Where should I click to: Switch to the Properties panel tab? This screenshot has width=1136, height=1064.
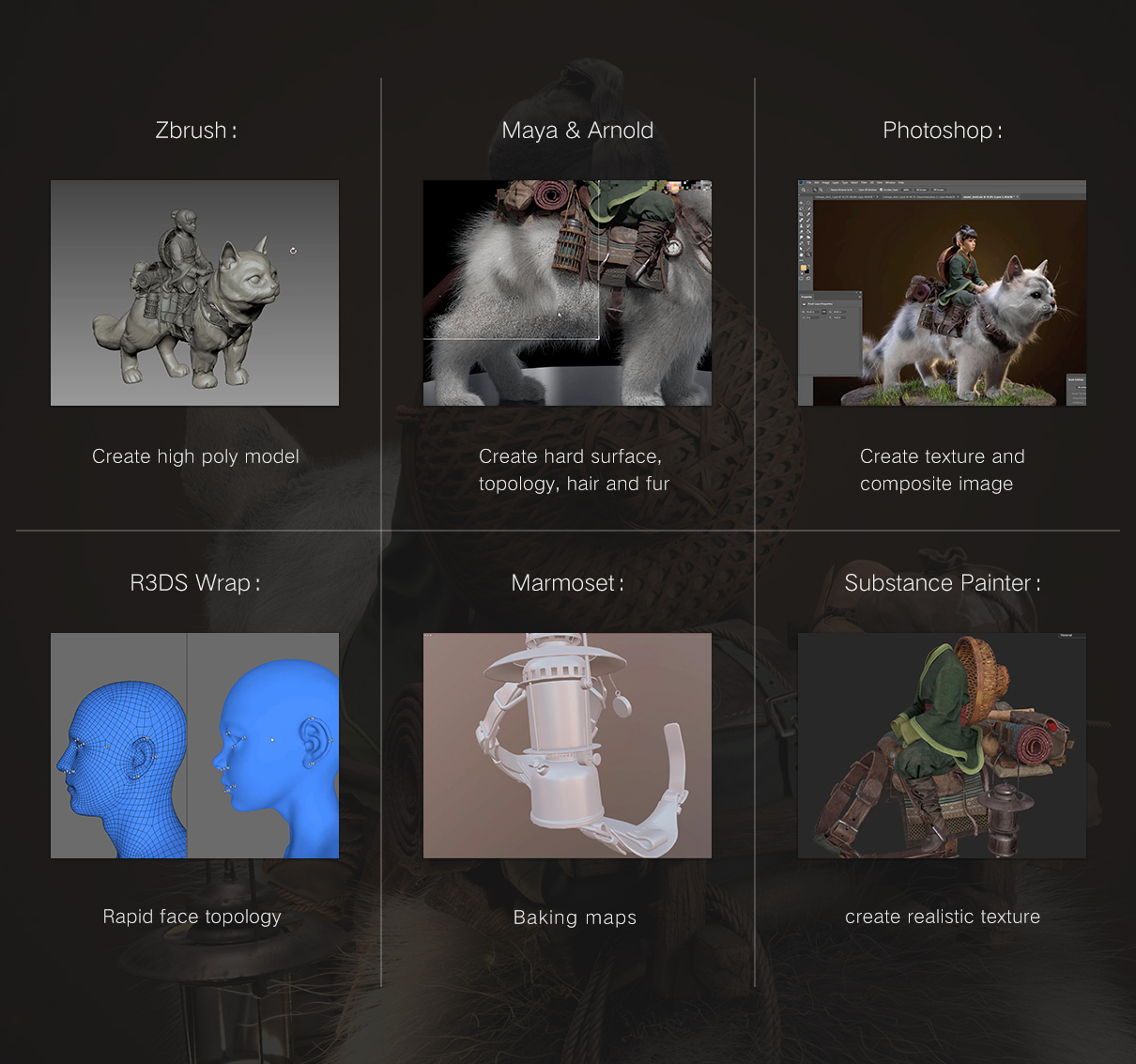coord(806,297)
